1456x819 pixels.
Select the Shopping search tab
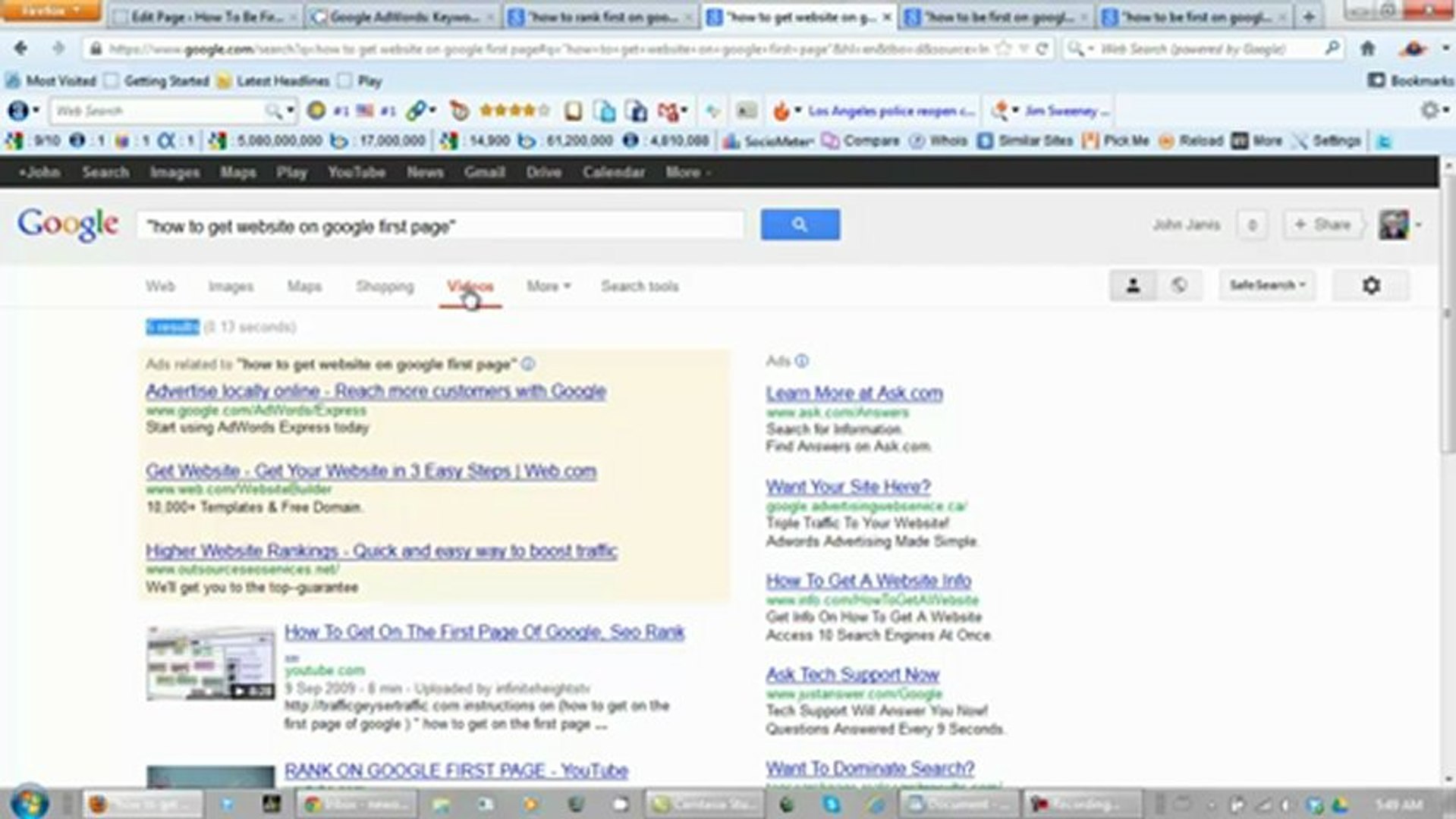[385, 287]
